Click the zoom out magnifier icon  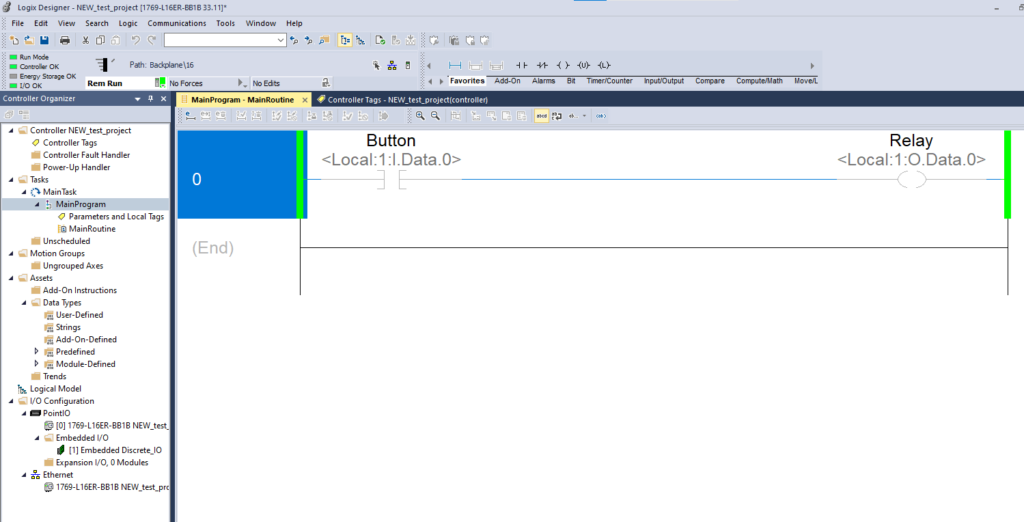tap(434, 116)
